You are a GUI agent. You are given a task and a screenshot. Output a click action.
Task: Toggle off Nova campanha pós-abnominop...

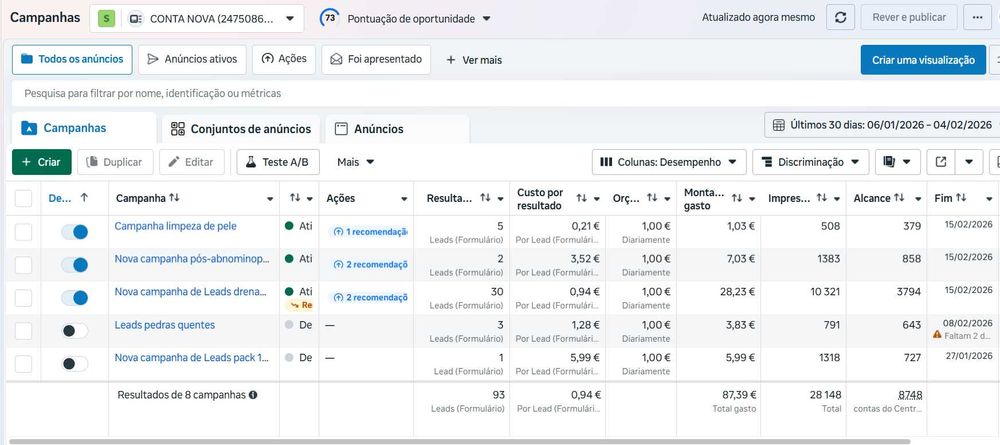(74, 265)
